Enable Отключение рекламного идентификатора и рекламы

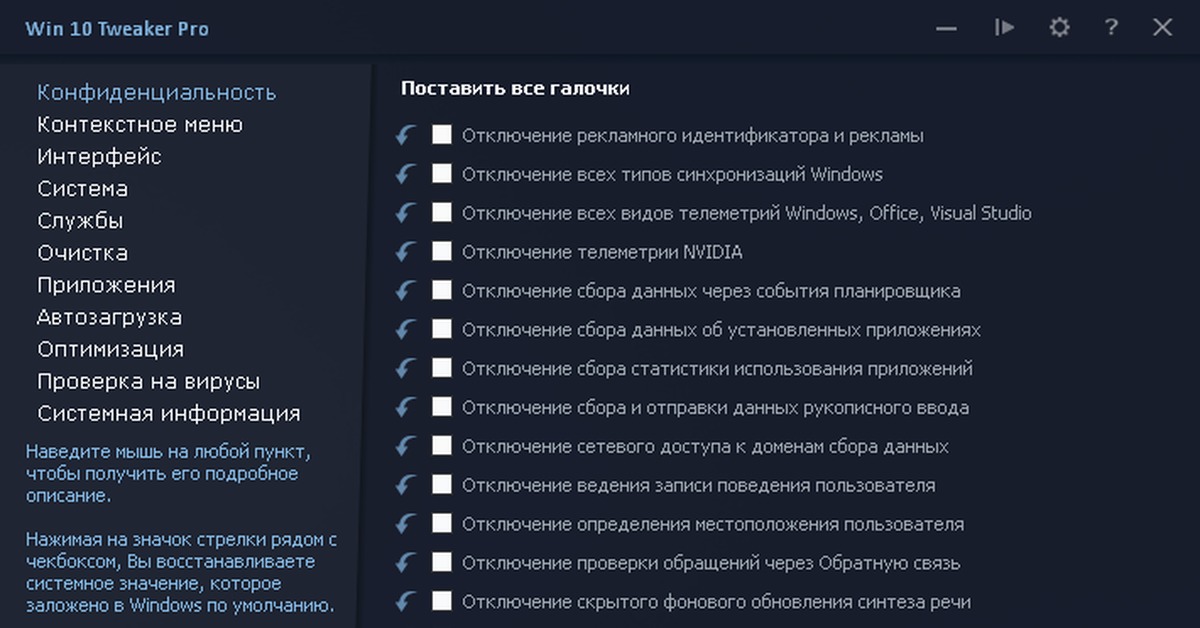[x=442, y=134]
